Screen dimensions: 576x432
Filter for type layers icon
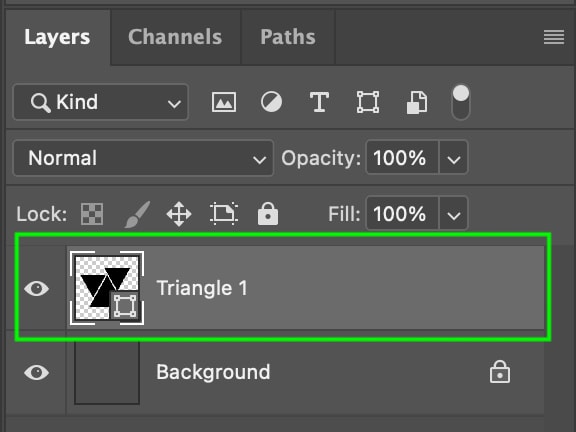(x=319, y=102)
